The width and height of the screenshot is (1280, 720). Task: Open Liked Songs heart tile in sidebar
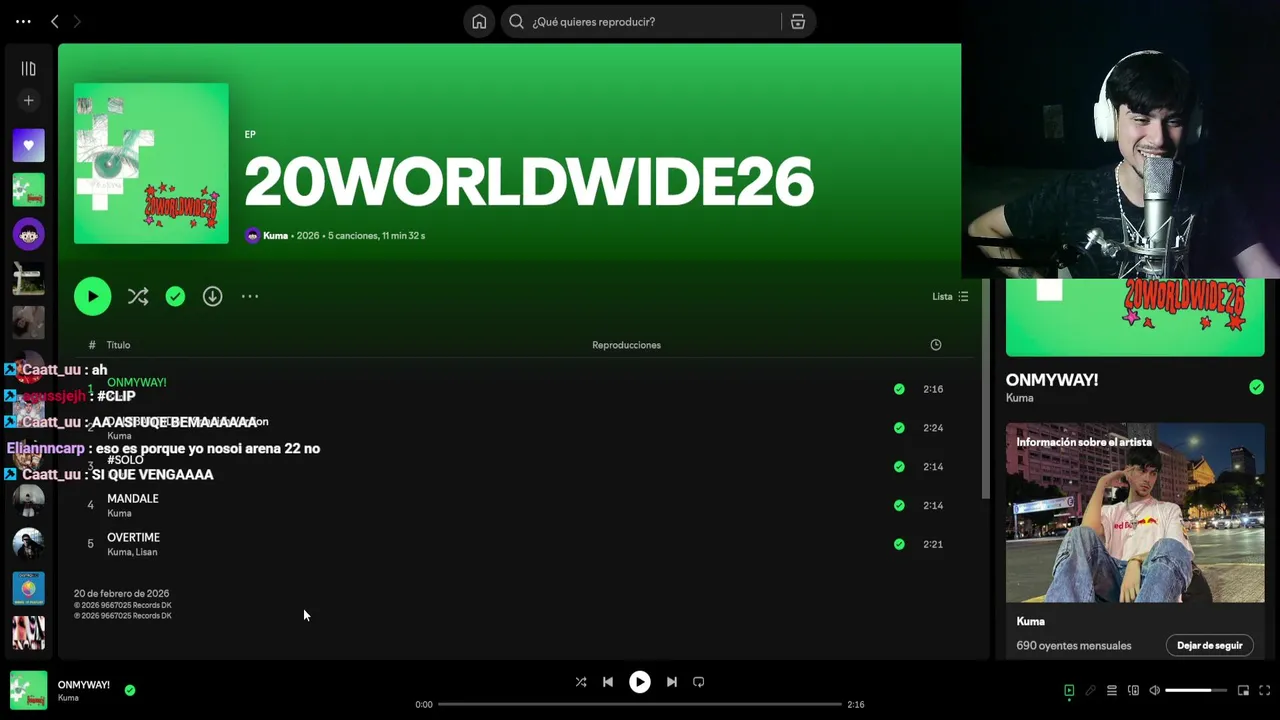[x=28, y=145]
